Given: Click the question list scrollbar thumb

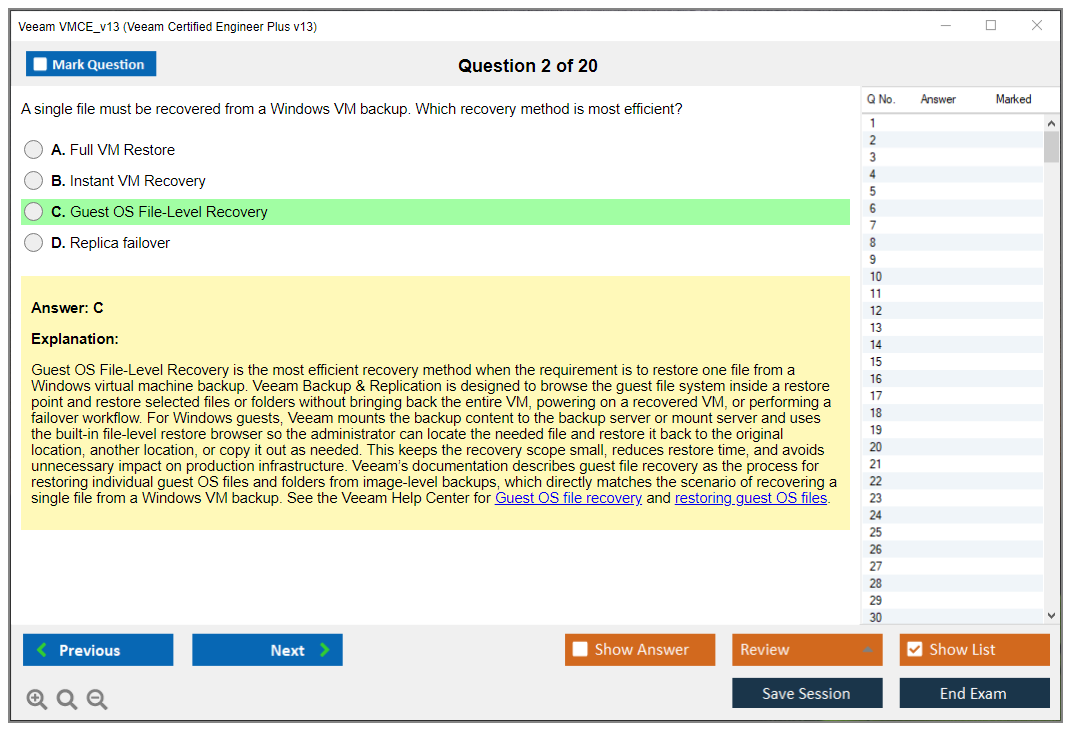Looking at the screenshot, I should coord(1051,146).
